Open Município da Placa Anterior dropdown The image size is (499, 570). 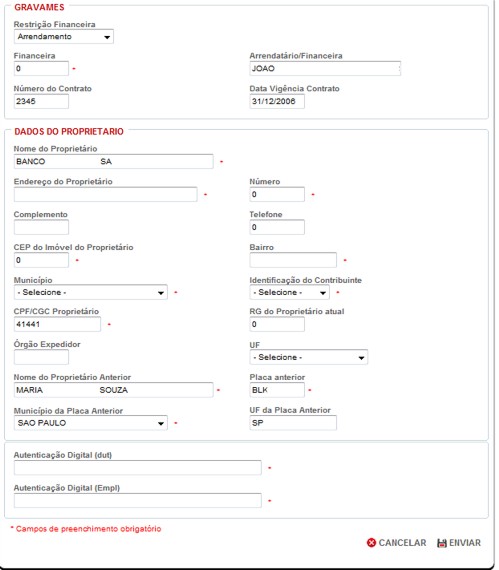[90, 423]
